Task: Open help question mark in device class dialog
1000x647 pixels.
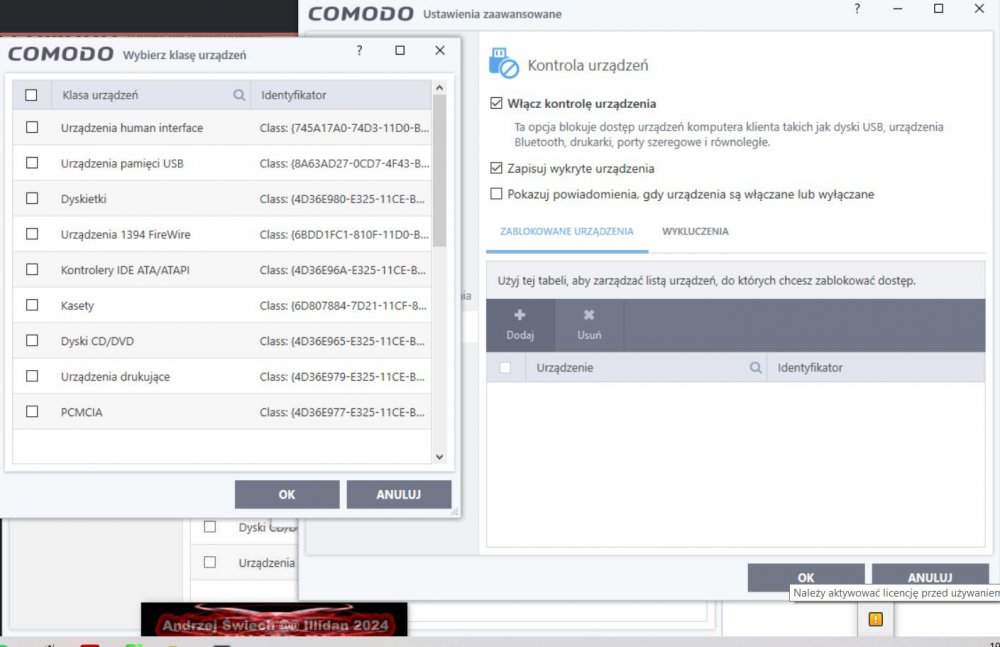Action: click(x=360, y=51)
